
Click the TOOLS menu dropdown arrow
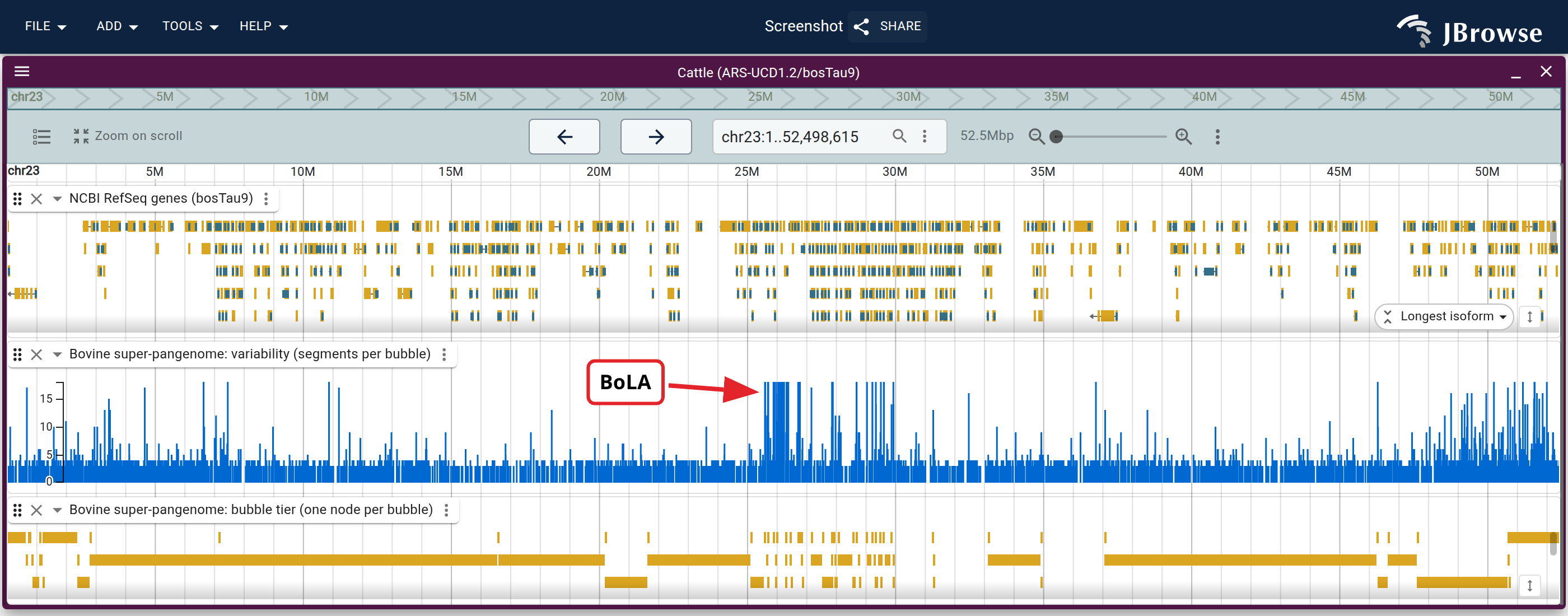[214, 27]
